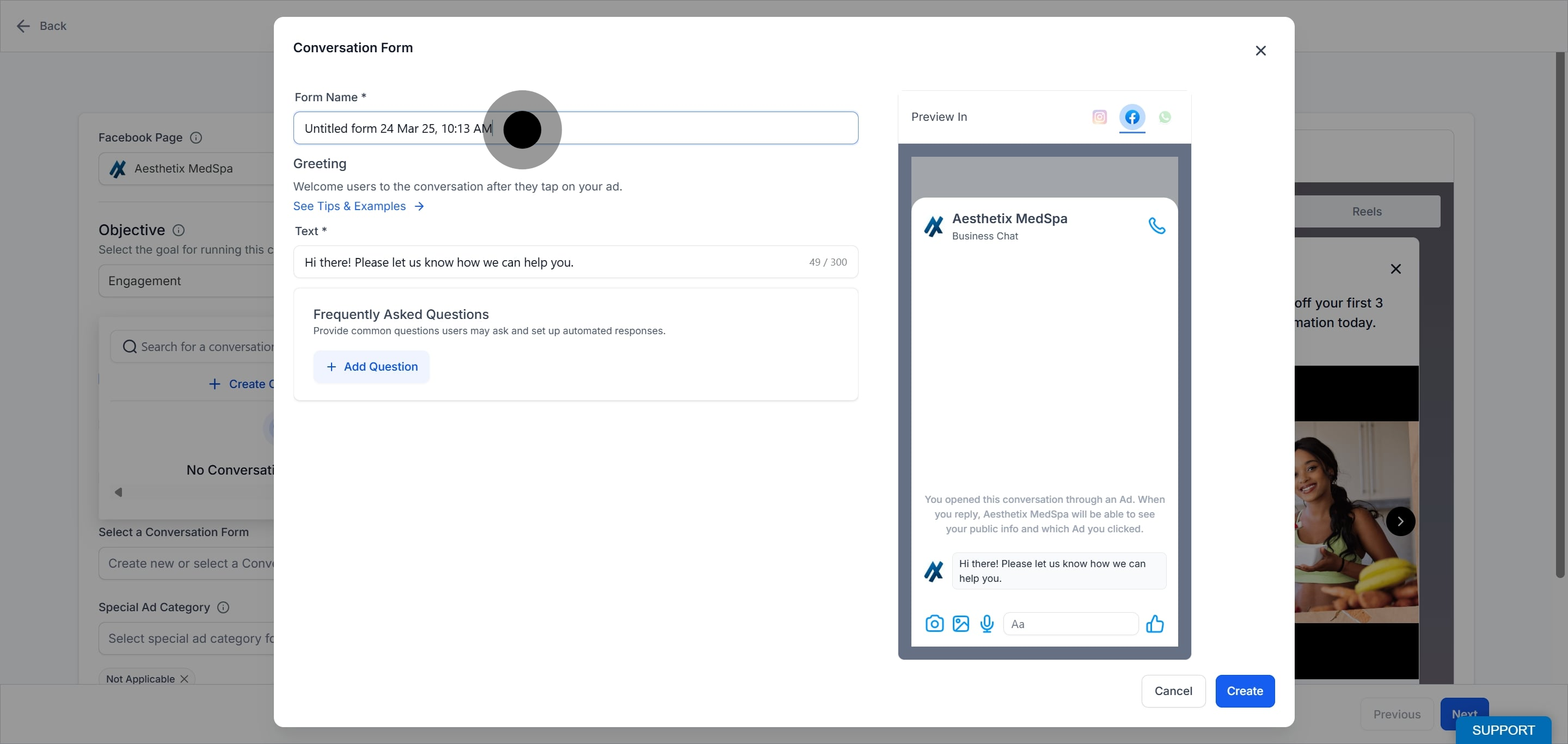Open Select a Conversation Form dropdown
Screen dimensions: 1568x744
click(186, 563)
